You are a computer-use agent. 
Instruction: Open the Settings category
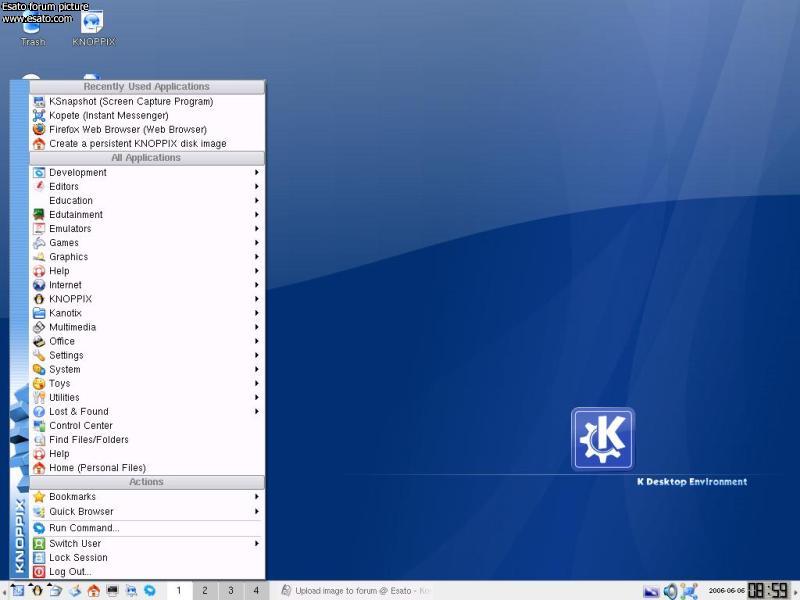147,355
